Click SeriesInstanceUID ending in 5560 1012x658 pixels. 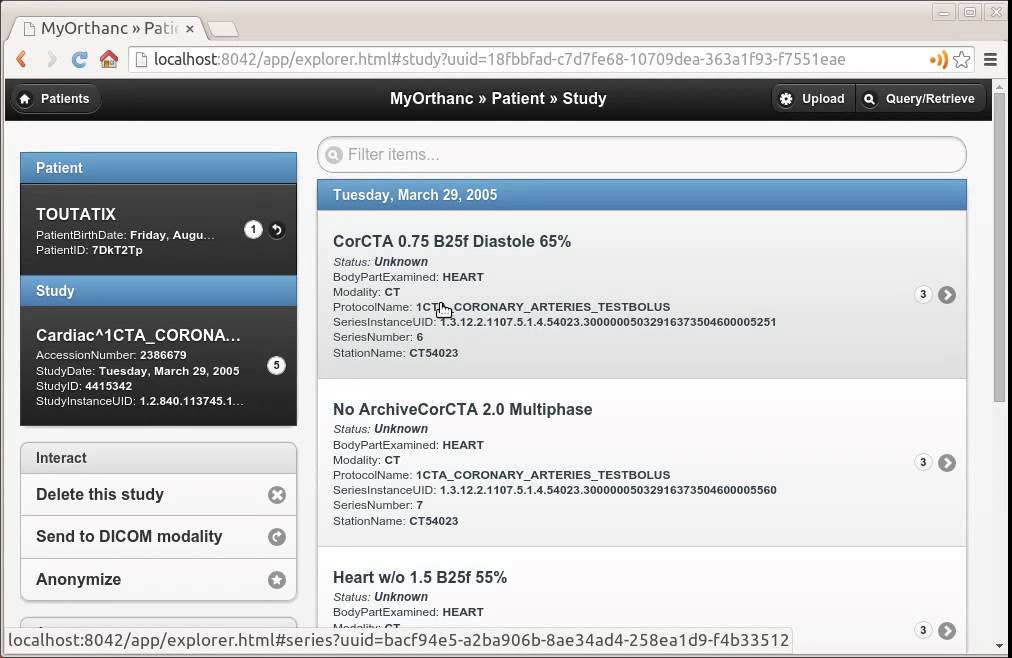554,490
